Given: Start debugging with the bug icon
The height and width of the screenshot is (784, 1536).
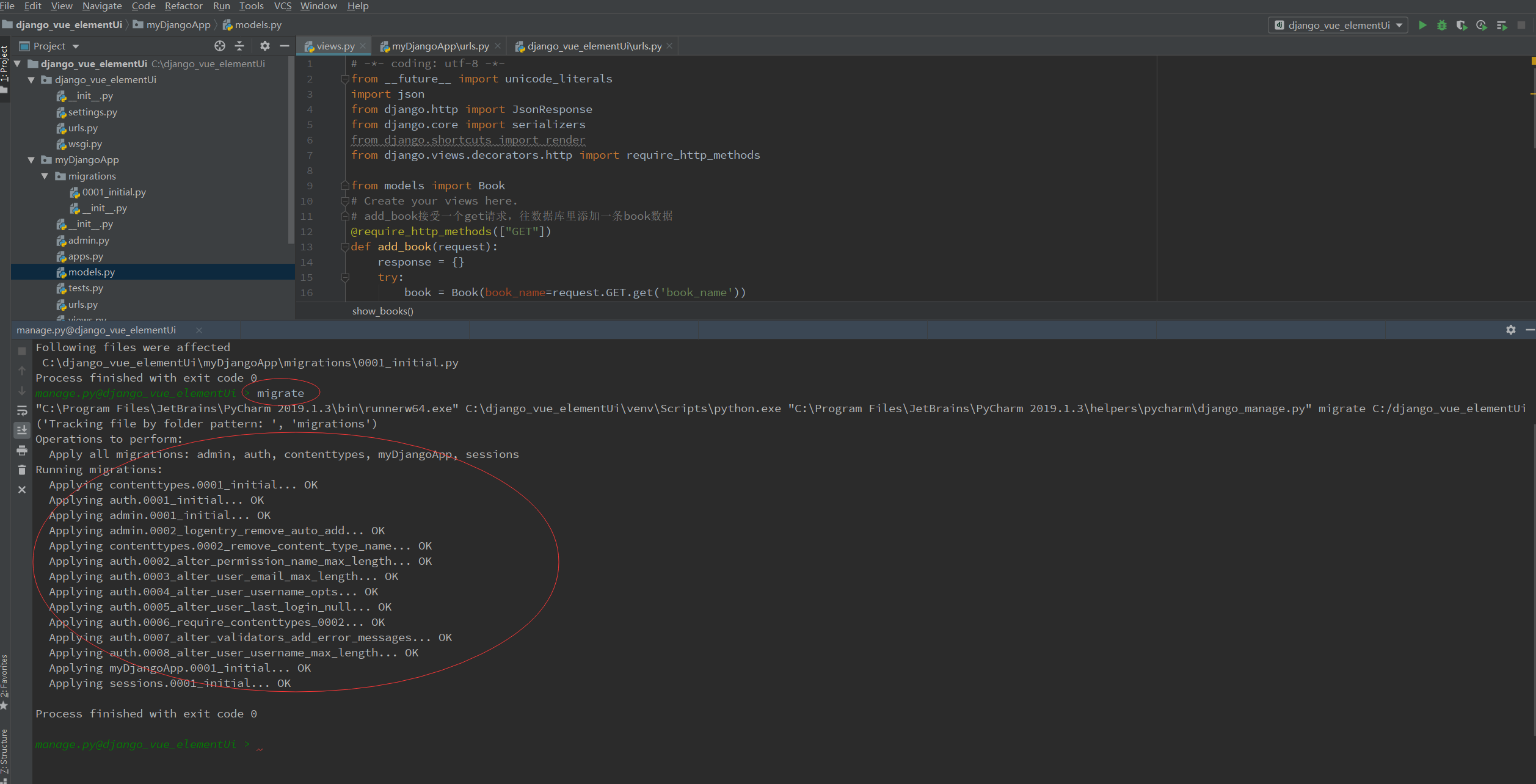Looking at the screenshot, I should point(1442,25).
